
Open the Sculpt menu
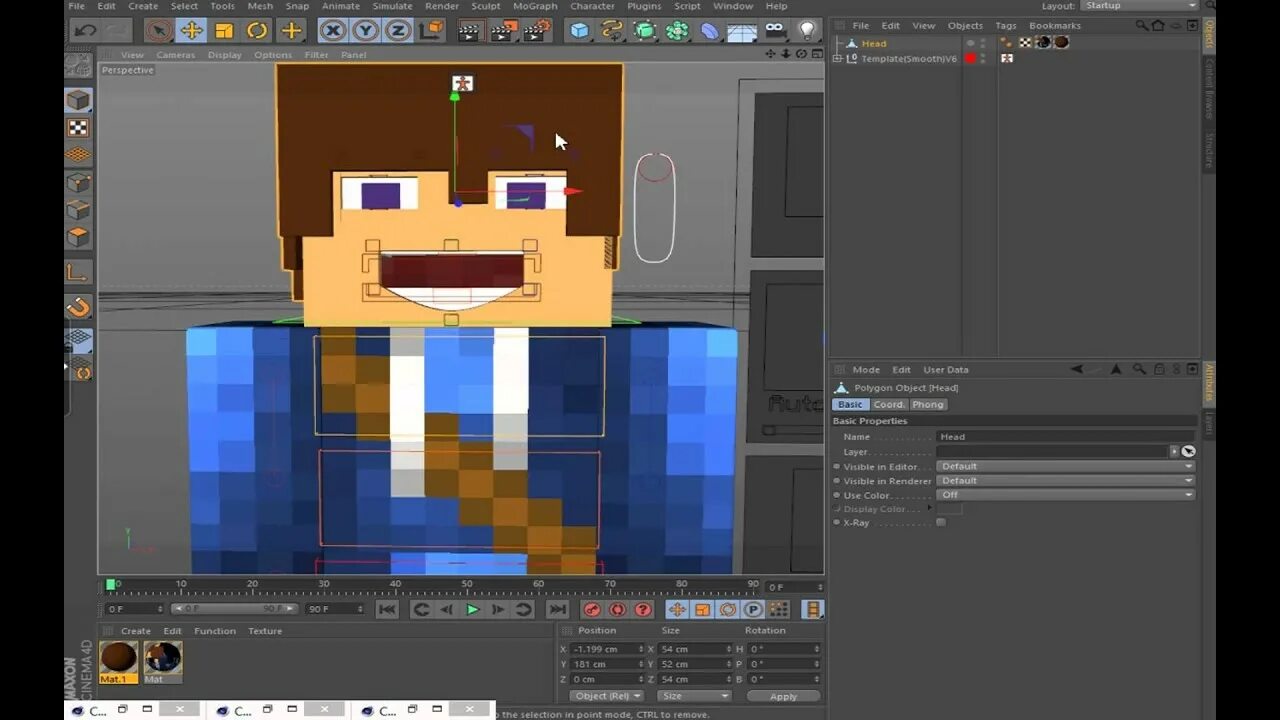coord(486,6)
